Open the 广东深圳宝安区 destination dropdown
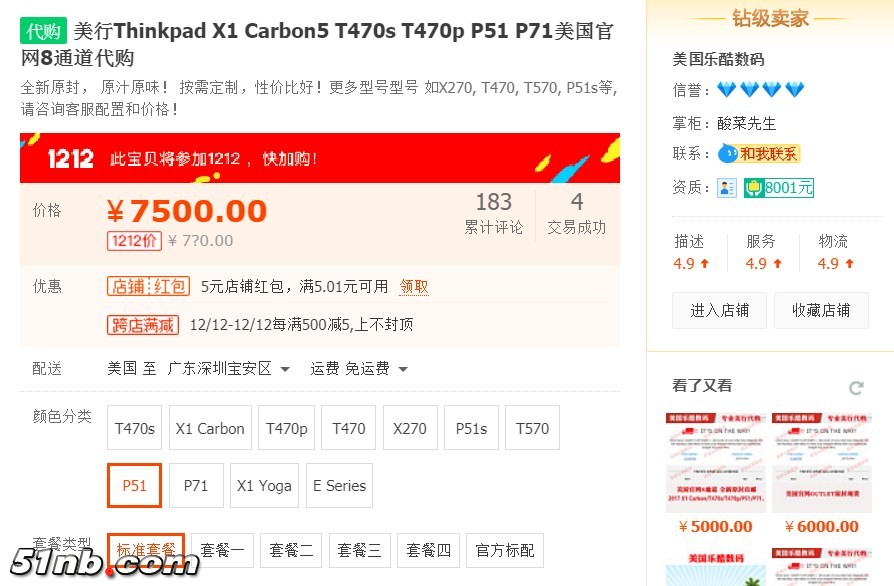Viewport: 894px width, 586px height. [229, 369]
